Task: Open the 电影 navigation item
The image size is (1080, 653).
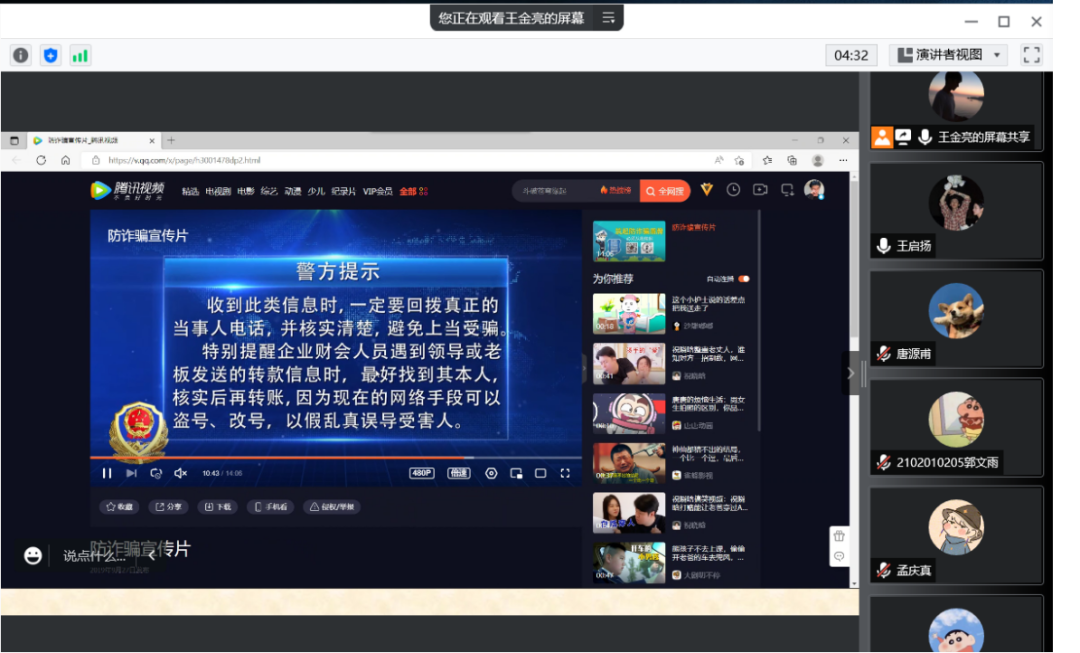Action: pos(246,191)
